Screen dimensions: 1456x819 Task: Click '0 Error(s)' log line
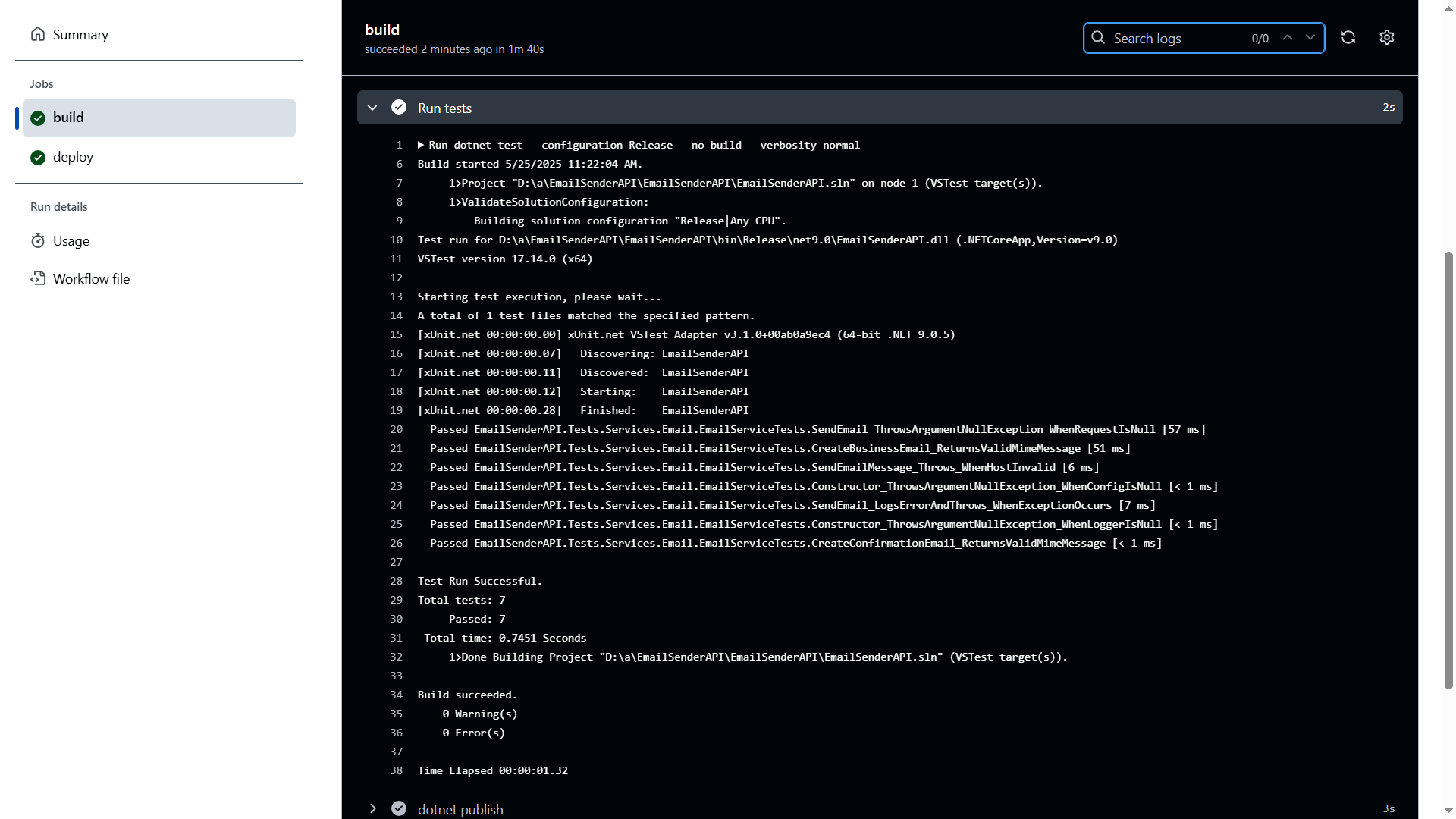(x=474, y=733)
